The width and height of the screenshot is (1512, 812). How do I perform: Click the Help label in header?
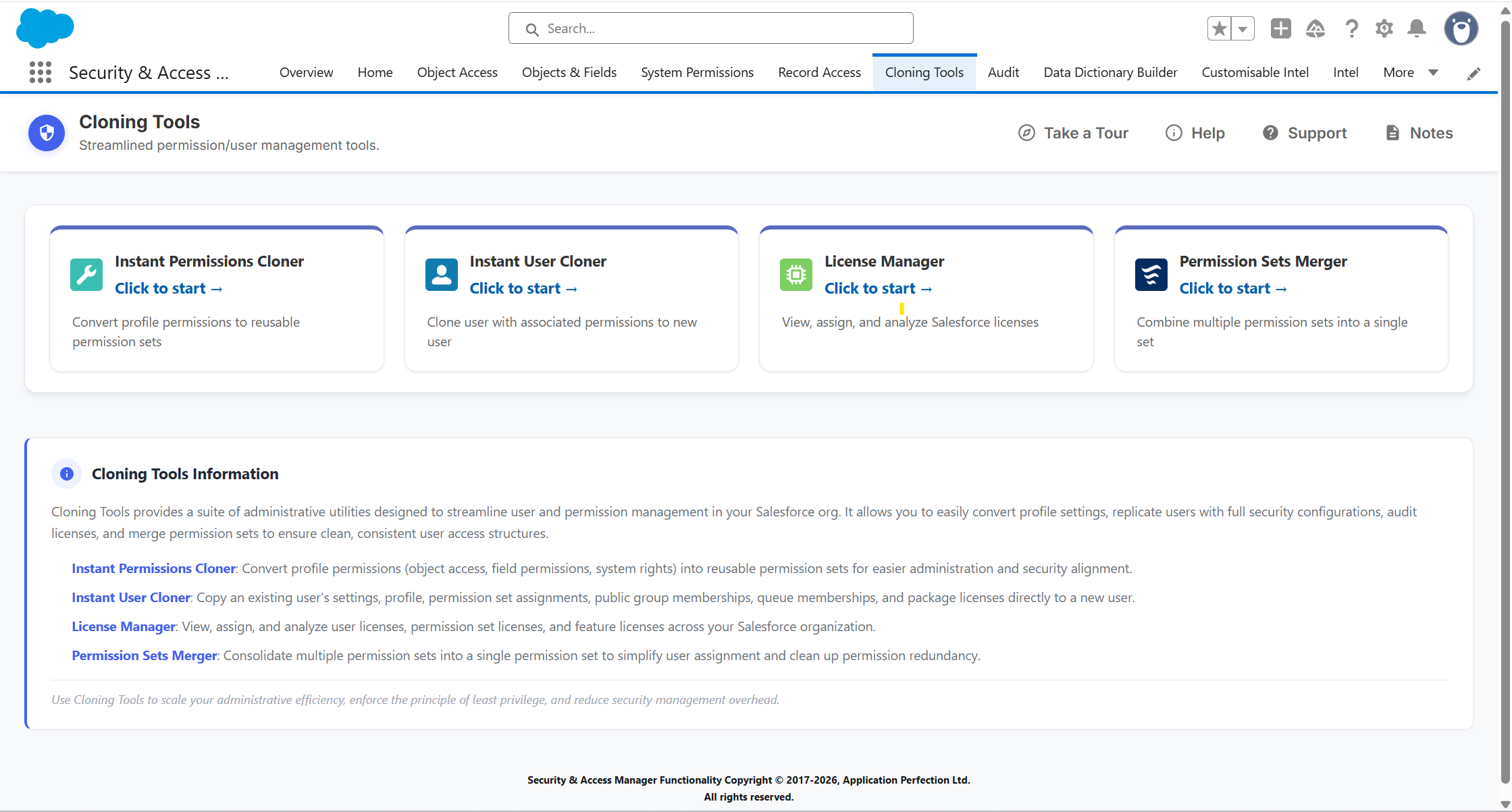pos(1207,133)
